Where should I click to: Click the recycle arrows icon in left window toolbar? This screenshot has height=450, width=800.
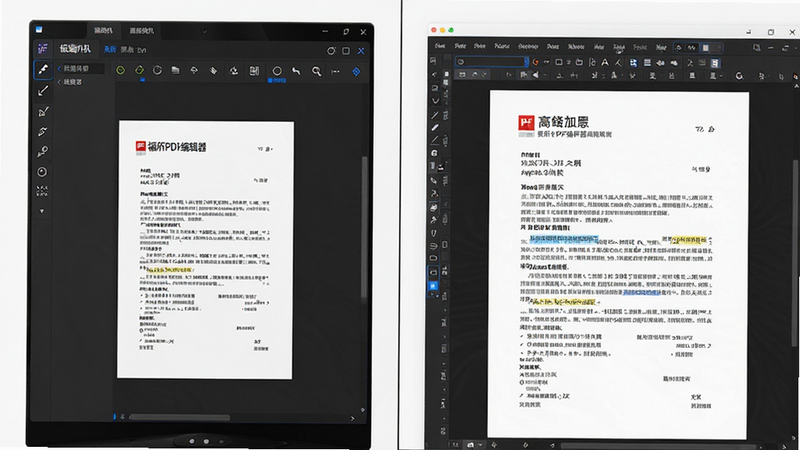tap(234, 71)
